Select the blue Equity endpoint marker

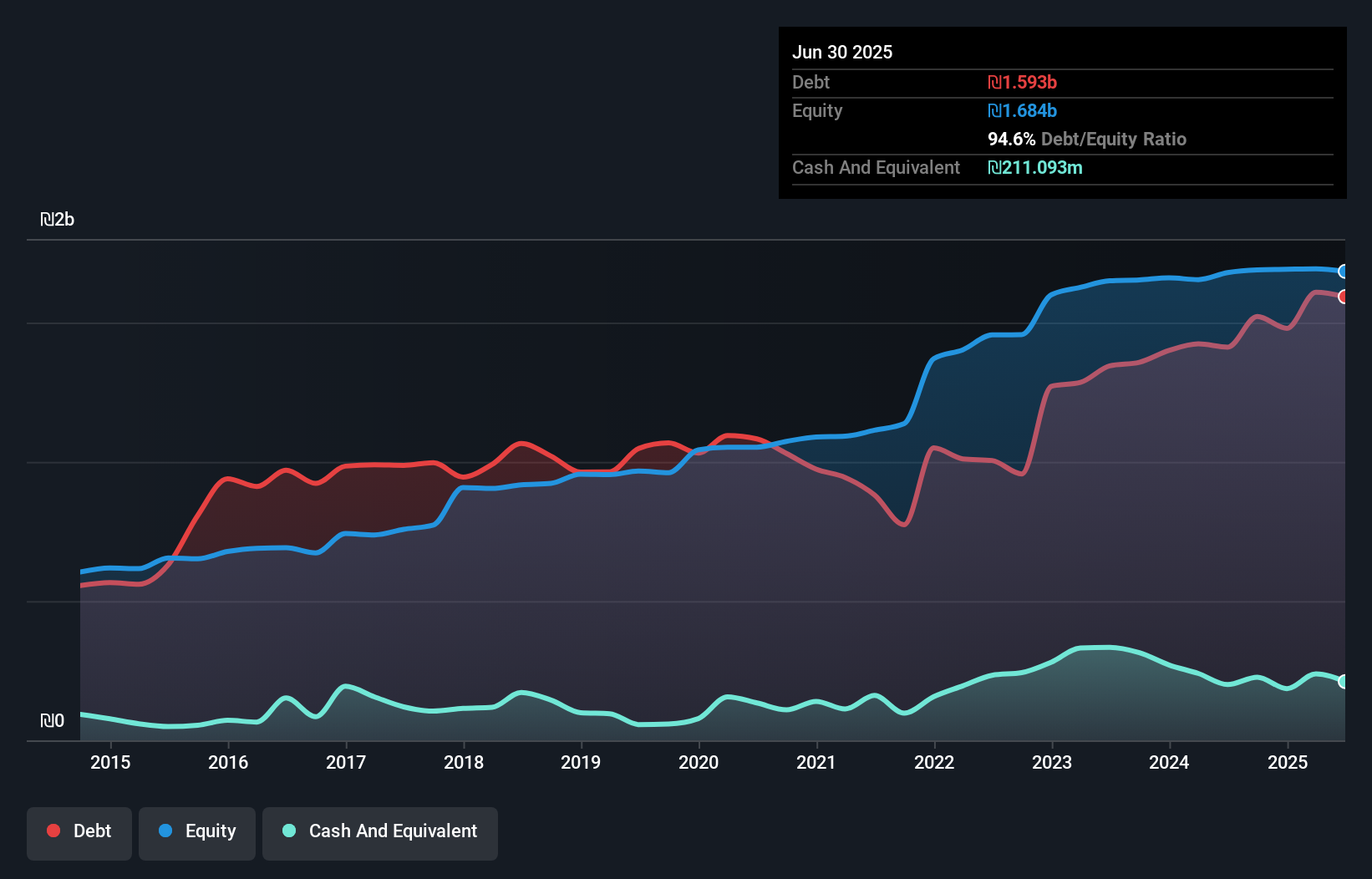[1343, 272]
